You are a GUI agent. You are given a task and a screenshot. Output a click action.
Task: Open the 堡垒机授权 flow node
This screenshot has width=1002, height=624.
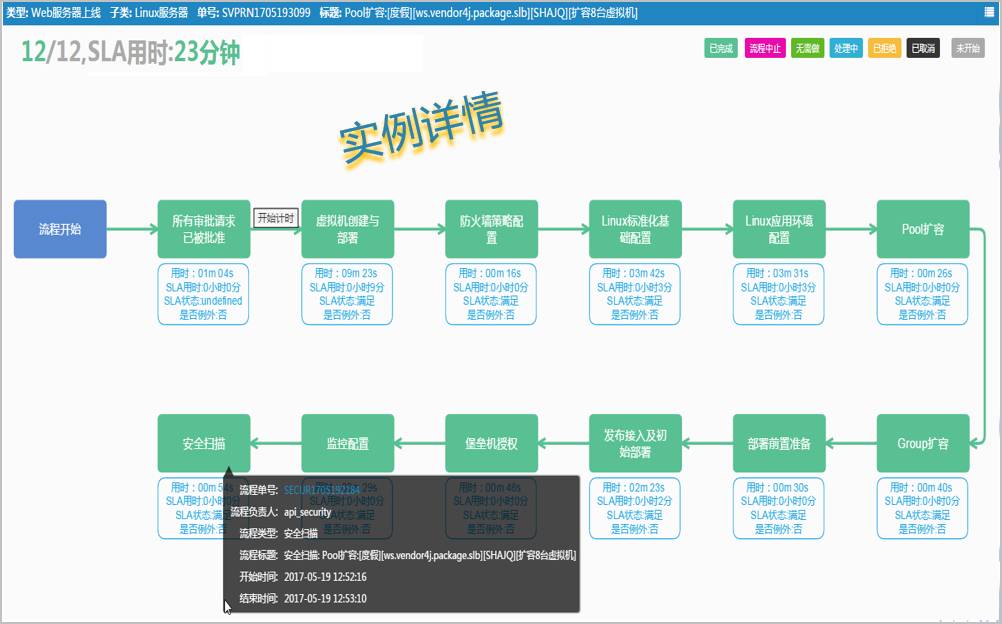coord(492,443)
